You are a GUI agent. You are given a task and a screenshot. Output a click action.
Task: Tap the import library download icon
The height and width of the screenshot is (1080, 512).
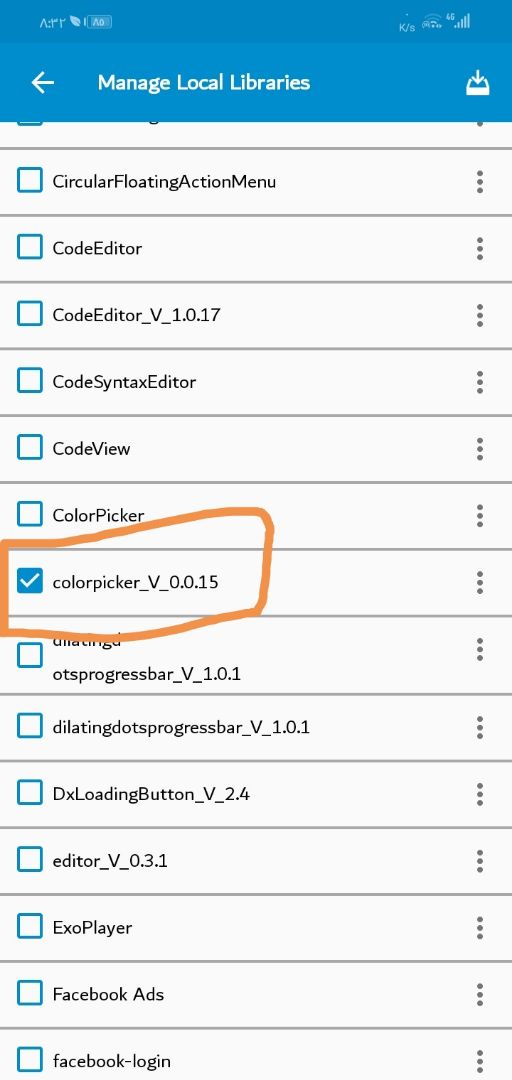pos(478,83)
